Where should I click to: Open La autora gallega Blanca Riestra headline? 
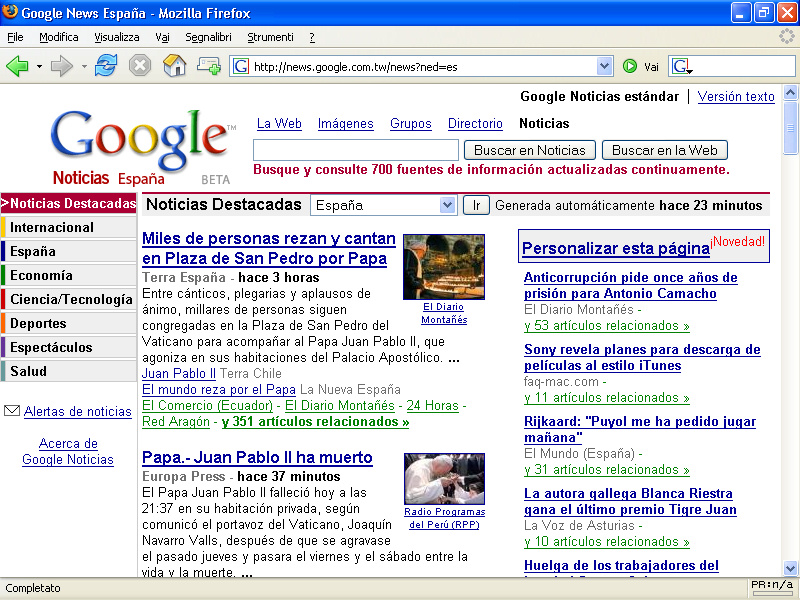coord(630,501)
